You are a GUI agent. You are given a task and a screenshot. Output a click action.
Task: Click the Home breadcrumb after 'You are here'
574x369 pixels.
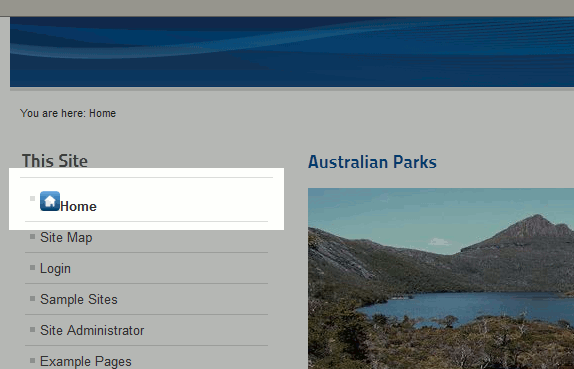(102, 113)
